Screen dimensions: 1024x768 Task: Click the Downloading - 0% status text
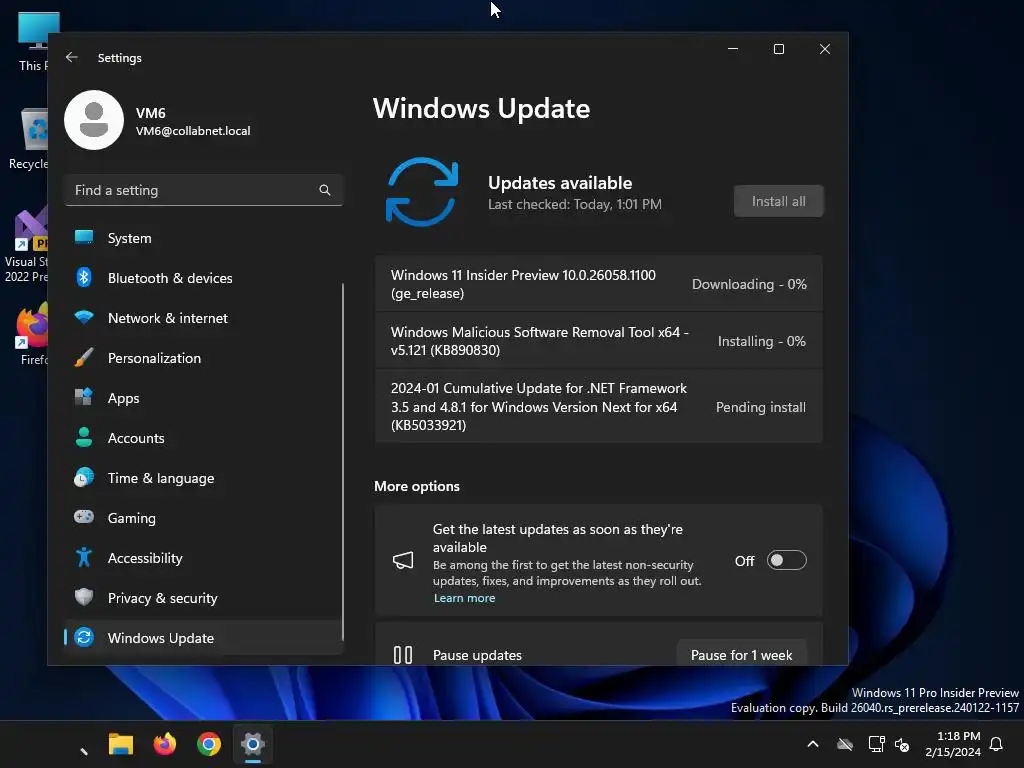point(749,284)
